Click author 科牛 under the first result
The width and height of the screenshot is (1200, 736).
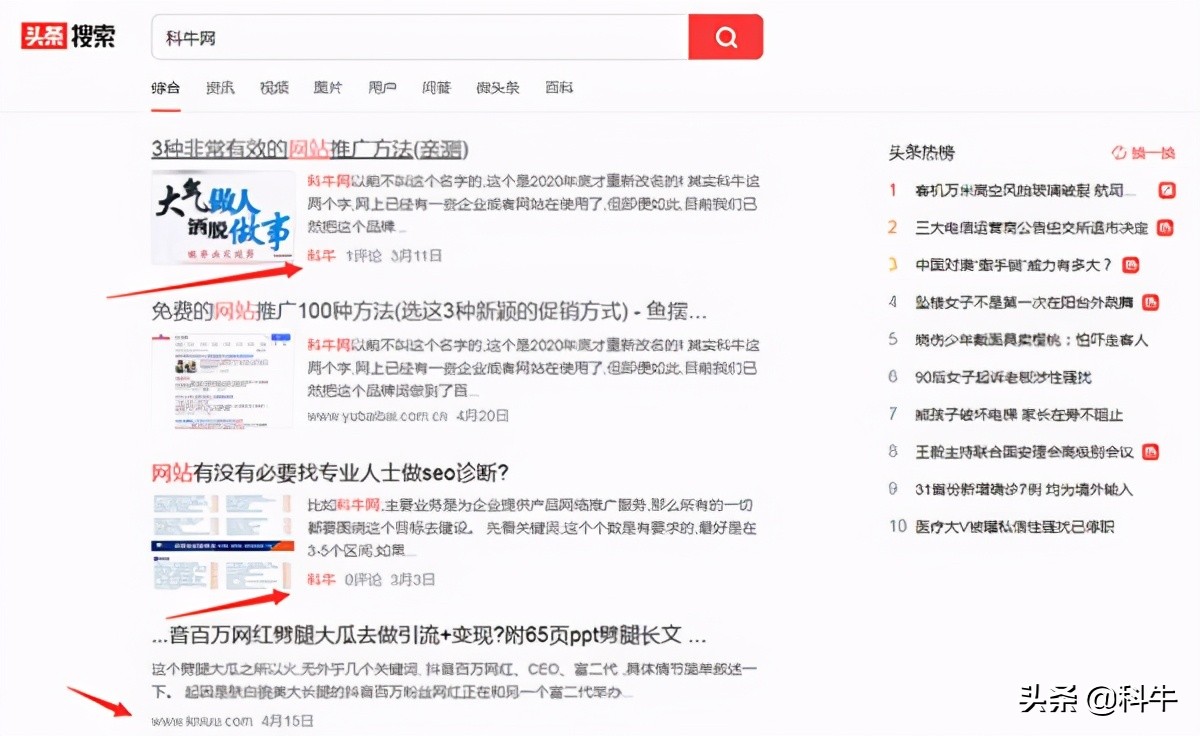(320, 256)
